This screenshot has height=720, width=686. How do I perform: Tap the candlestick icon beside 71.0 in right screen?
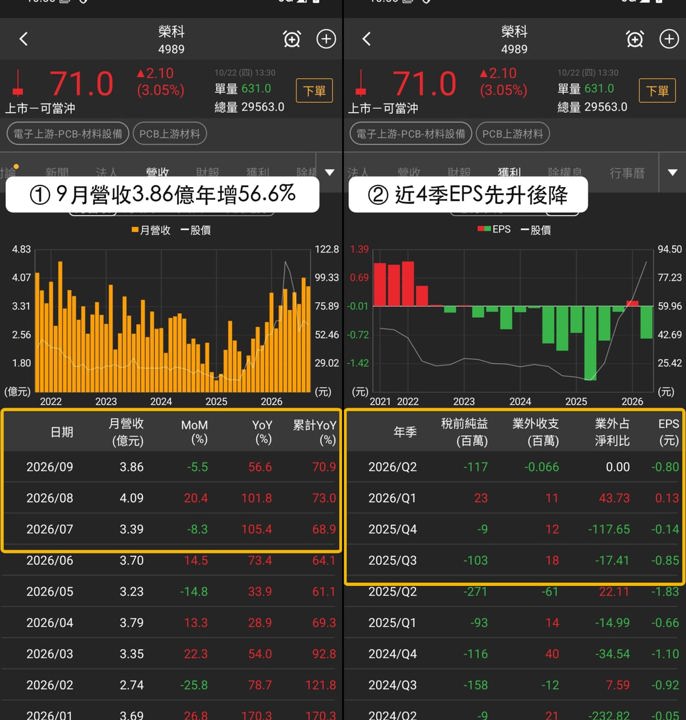[361, 83]
